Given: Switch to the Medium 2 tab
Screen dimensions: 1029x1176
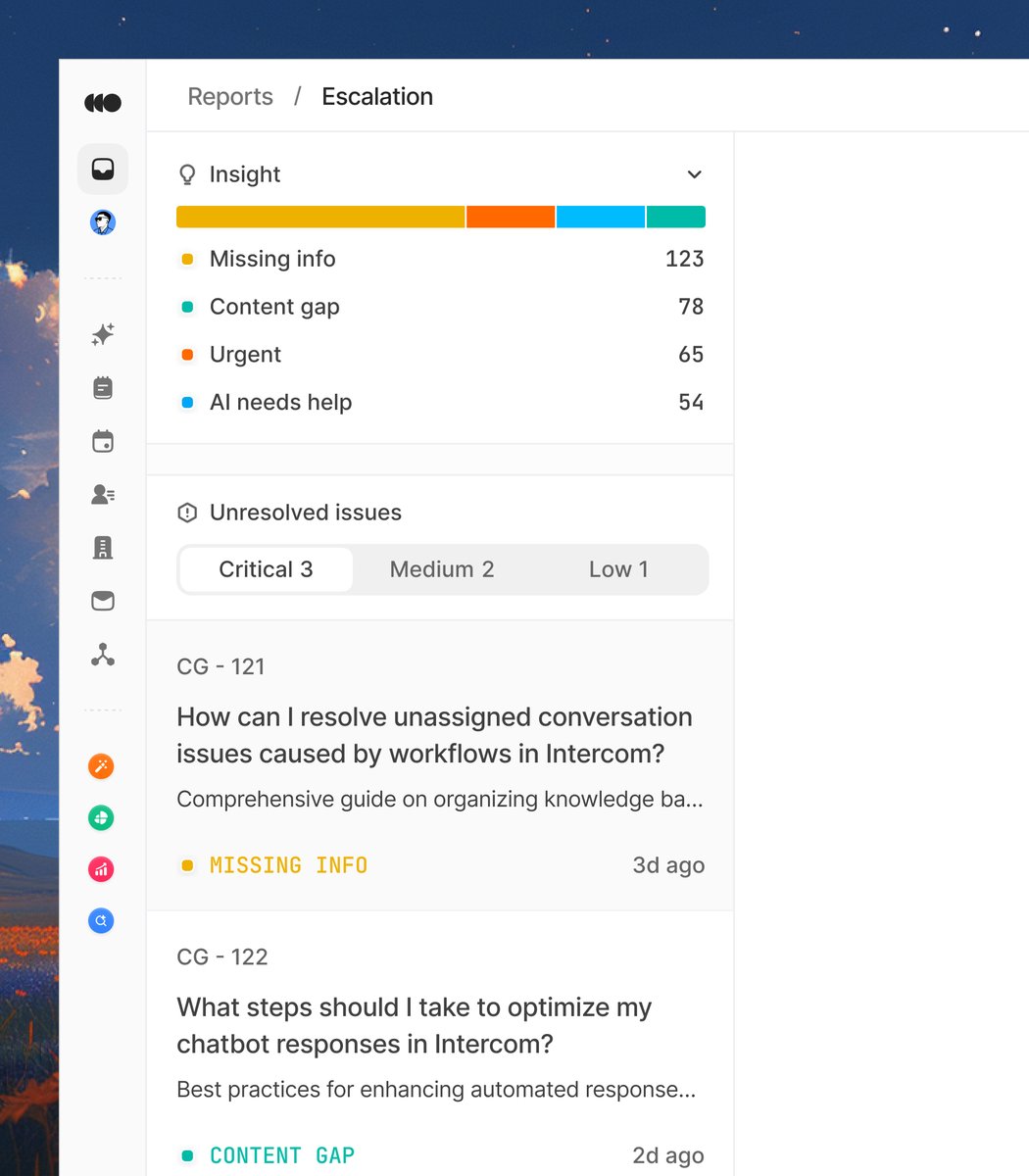Looking at the screenshot, I should (x=442, y=569).
